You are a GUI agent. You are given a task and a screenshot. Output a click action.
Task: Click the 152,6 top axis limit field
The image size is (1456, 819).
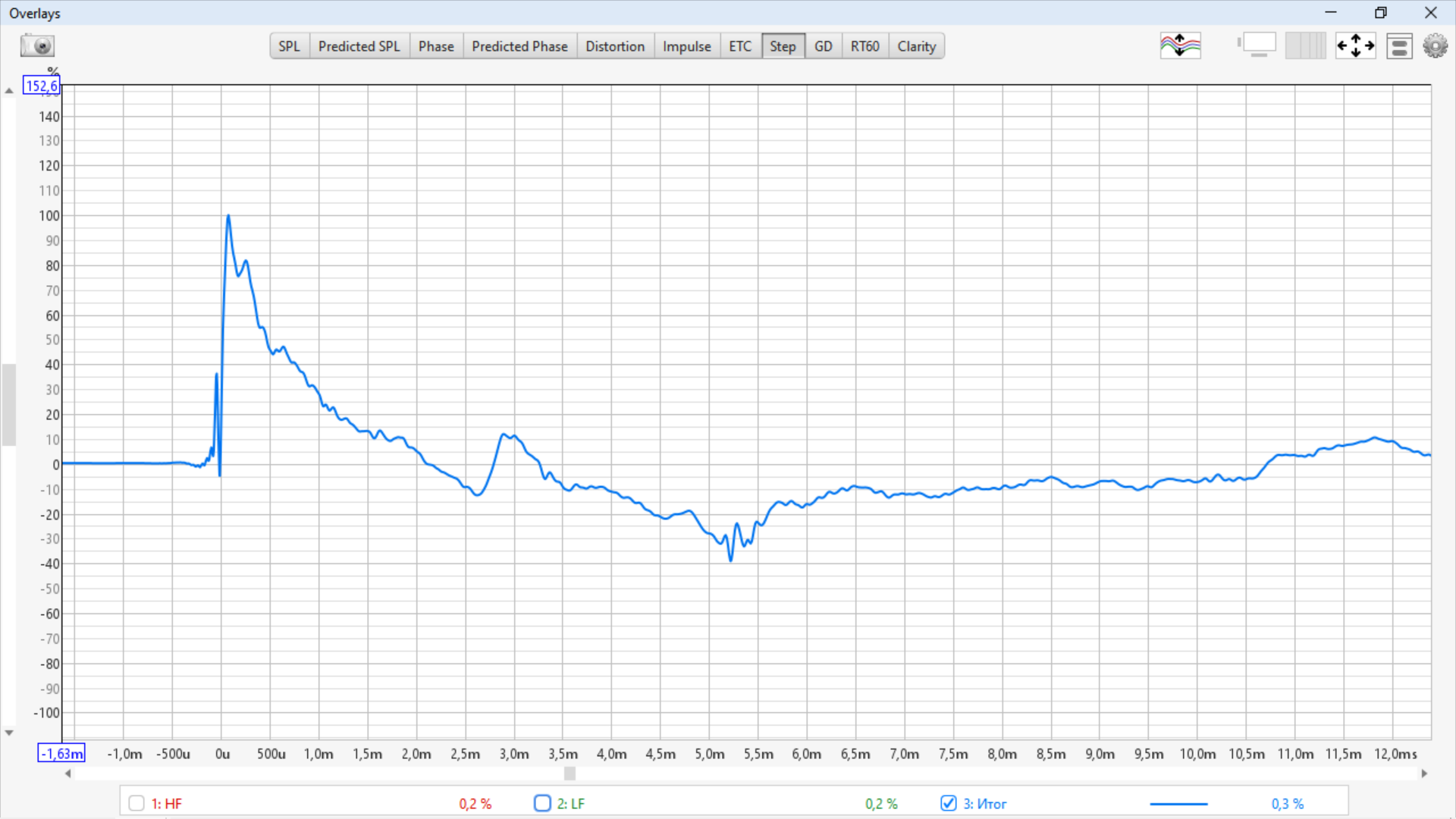click(x=41, y=86)
